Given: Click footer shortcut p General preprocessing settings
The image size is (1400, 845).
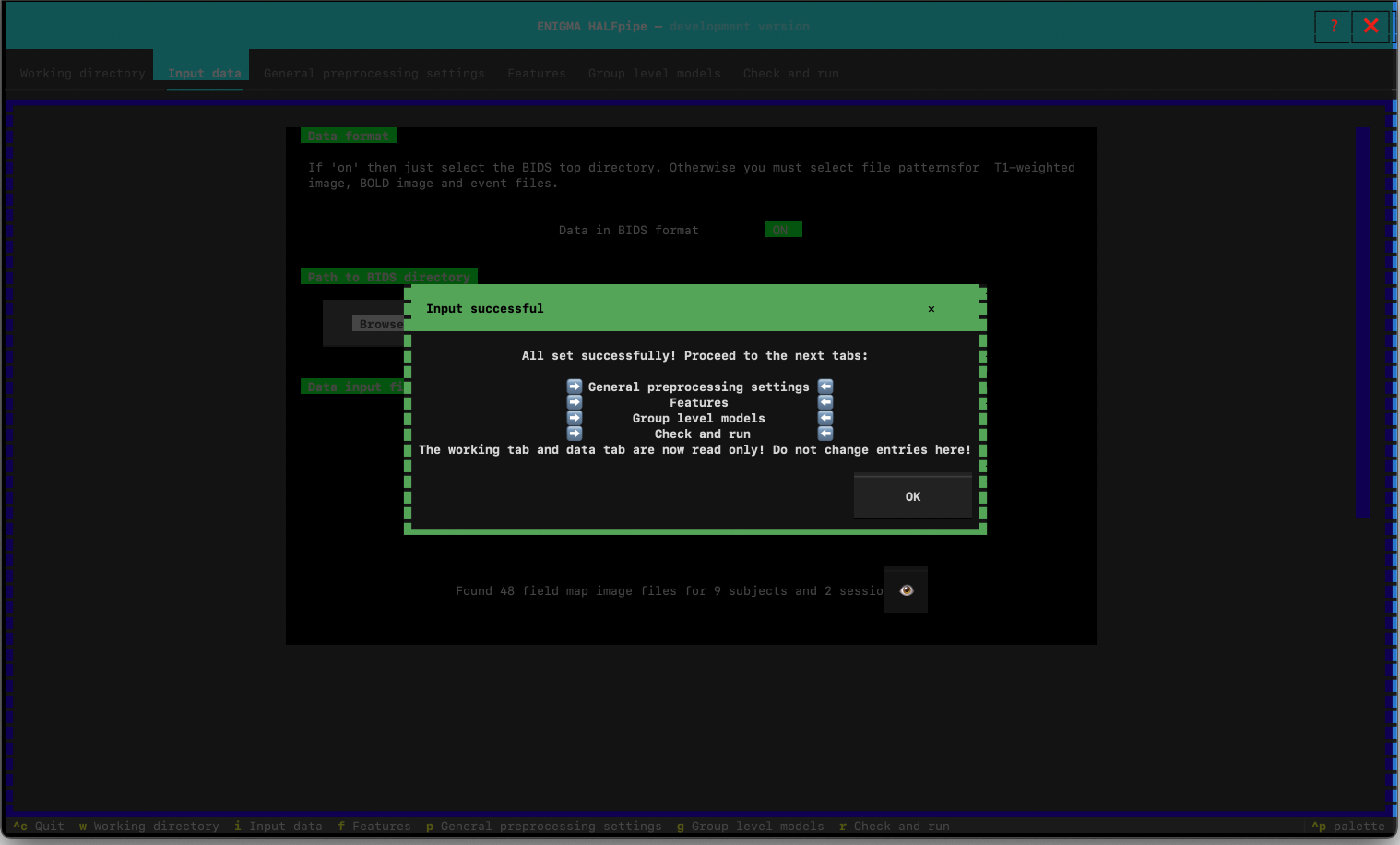Looking at the screenshot, I should [544, 827].
